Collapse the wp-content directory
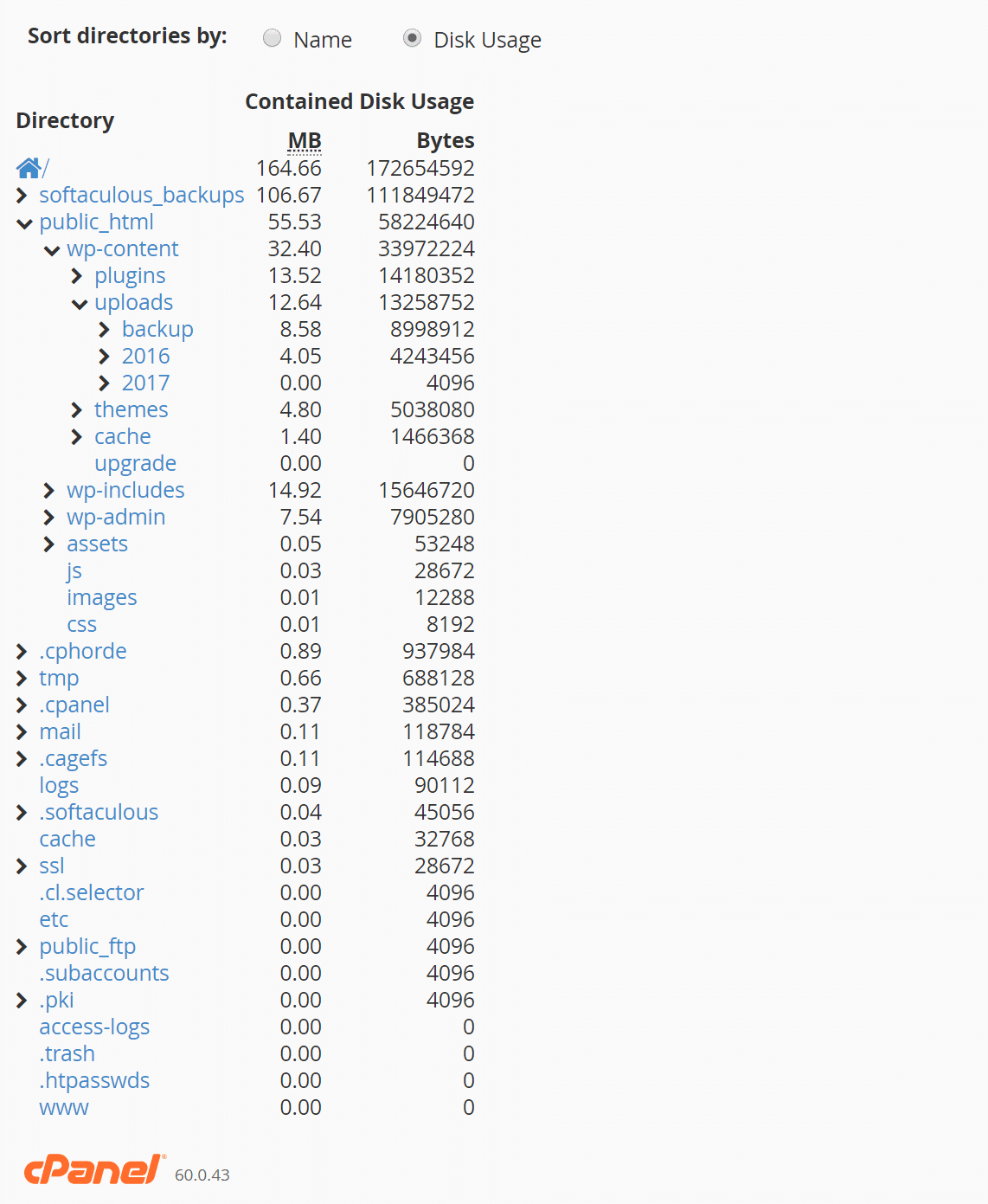Screen dimensions: 988x1204 51,249
